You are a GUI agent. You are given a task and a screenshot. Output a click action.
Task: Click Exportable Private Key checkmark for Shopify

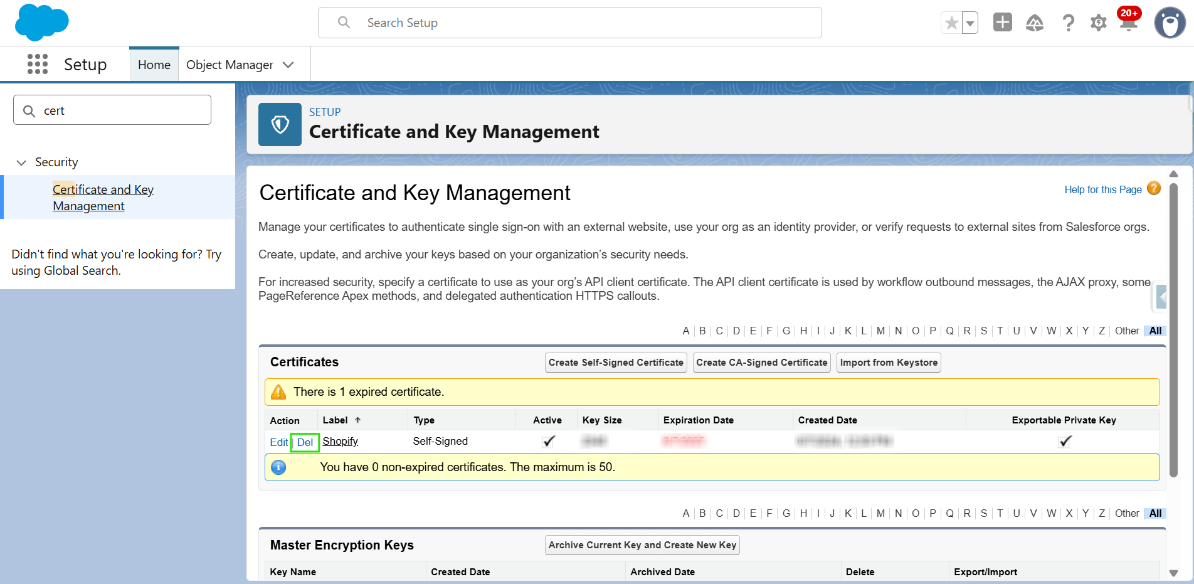[1065, 441]
